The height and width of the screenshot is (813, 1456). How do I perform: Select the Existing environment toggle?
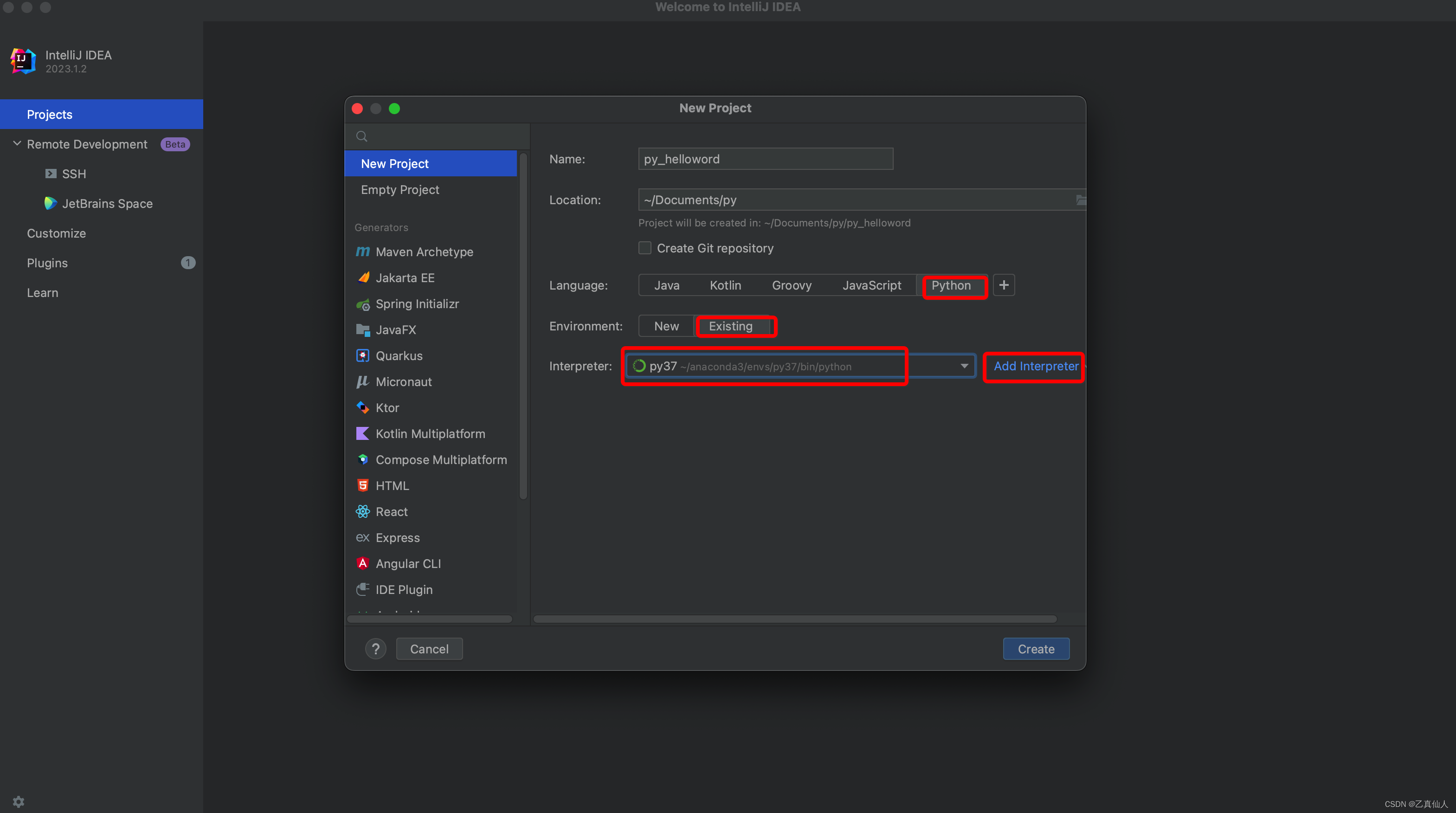coord(731,325)
